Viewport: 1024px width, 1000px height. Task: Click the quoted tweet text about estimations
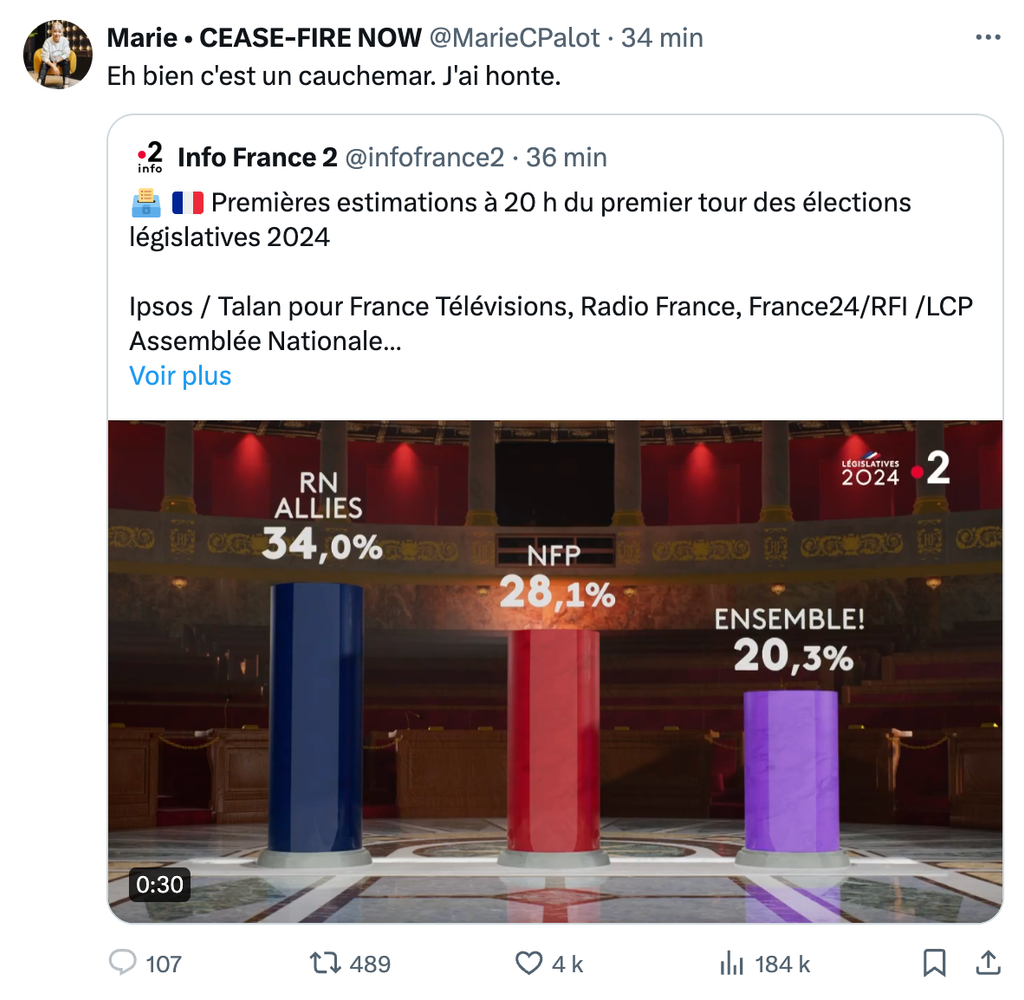pos(520,220)
